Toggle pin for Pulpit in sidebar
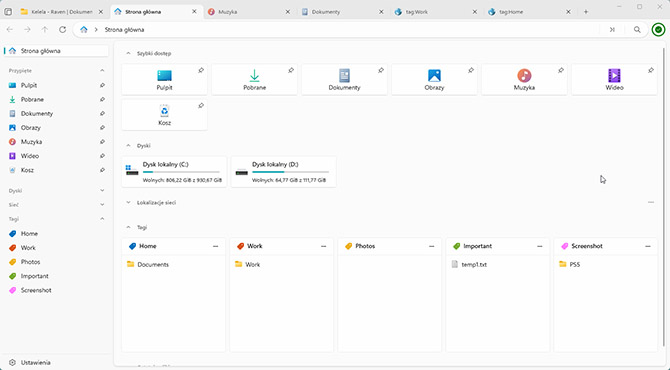This screenshot has width=670, height=370. 102,85
